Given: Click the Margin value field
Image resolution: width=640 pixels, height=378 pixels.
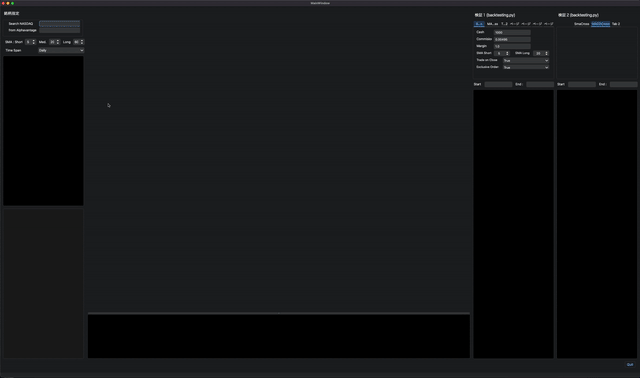Looking at the screenshot, I should (x=512, y=46).
